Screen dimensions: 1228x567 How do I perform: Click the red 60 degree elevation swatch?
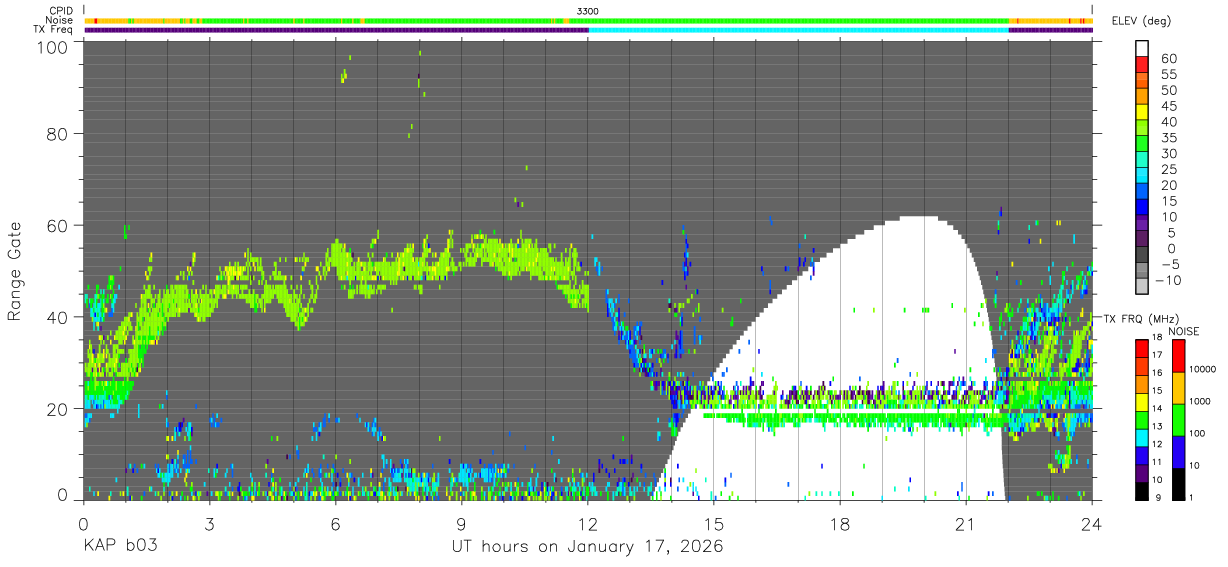coord(1142,65)
